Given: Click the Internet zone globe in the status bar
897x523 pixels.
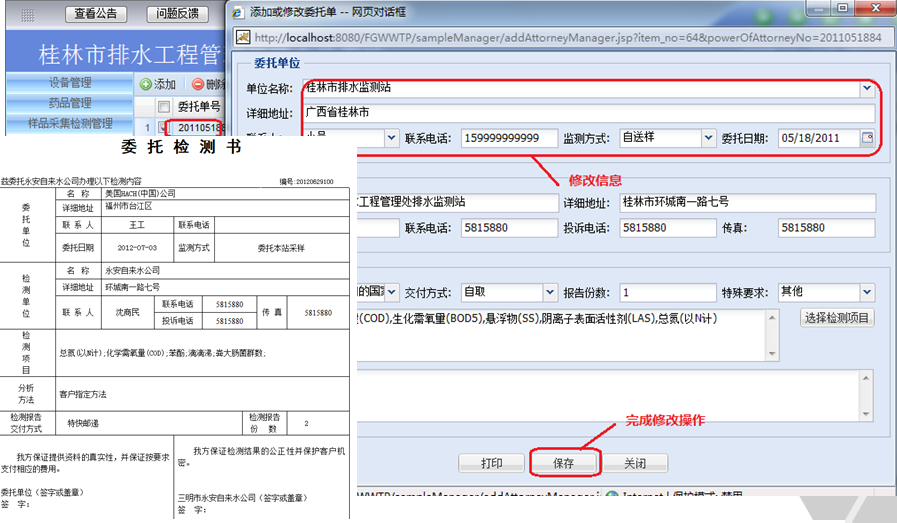Looking at the screenshot, I should 612,494.
